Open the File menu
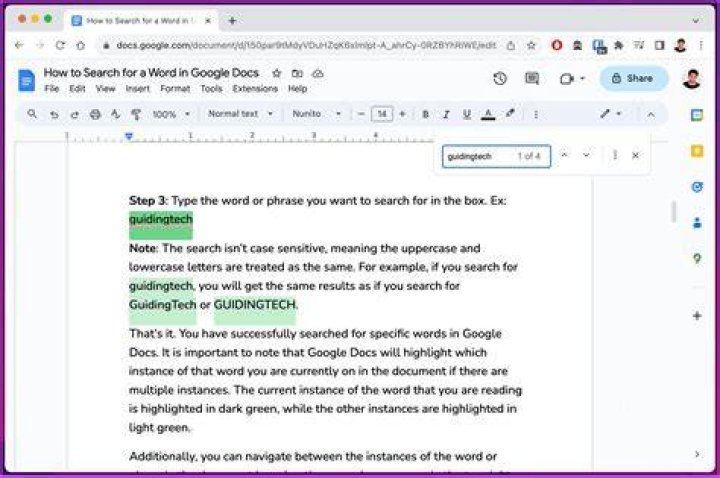Viewport: 720px width, 478px height. click(x=52, y=89)
